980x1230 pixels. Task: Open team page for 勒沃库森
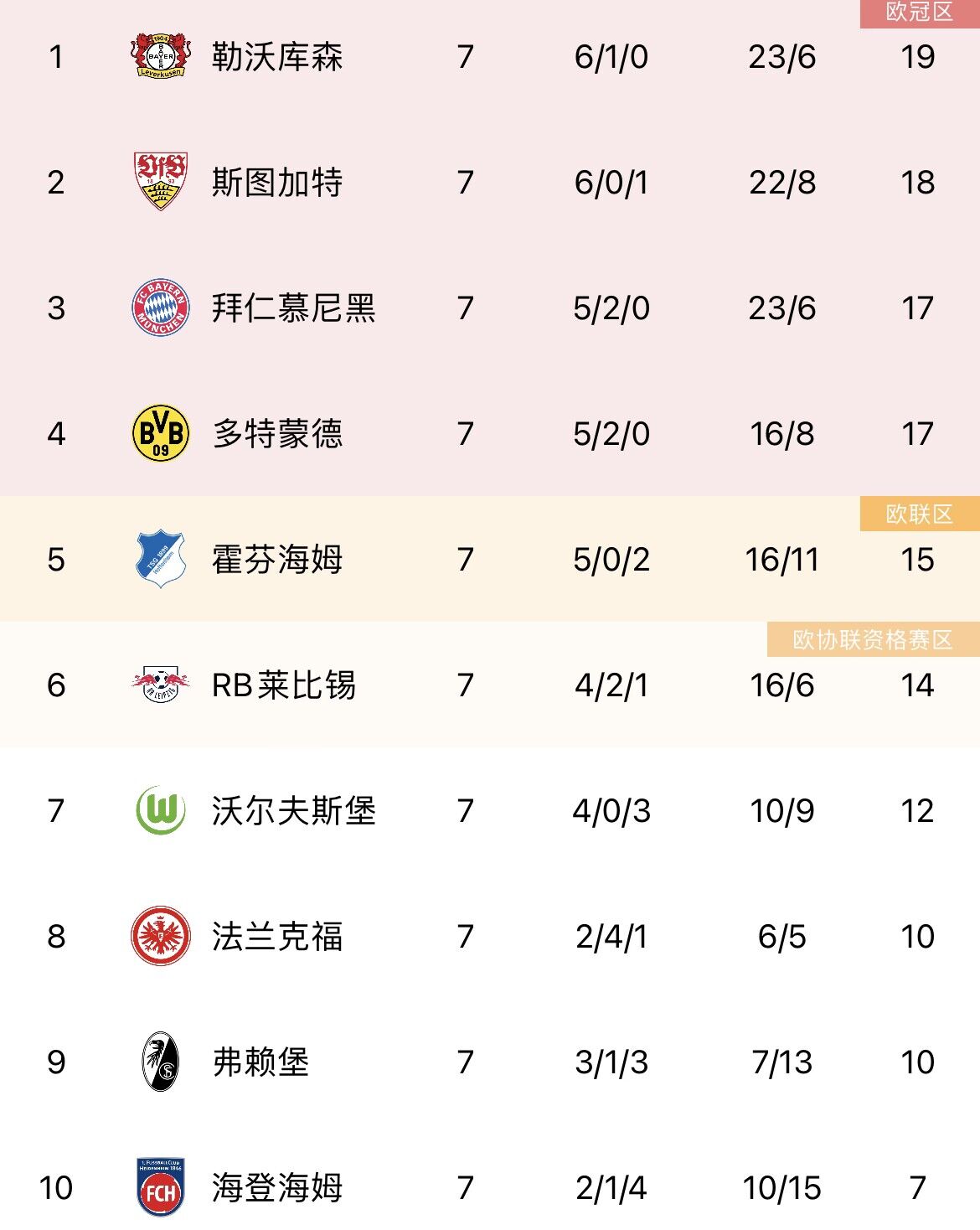277,57
